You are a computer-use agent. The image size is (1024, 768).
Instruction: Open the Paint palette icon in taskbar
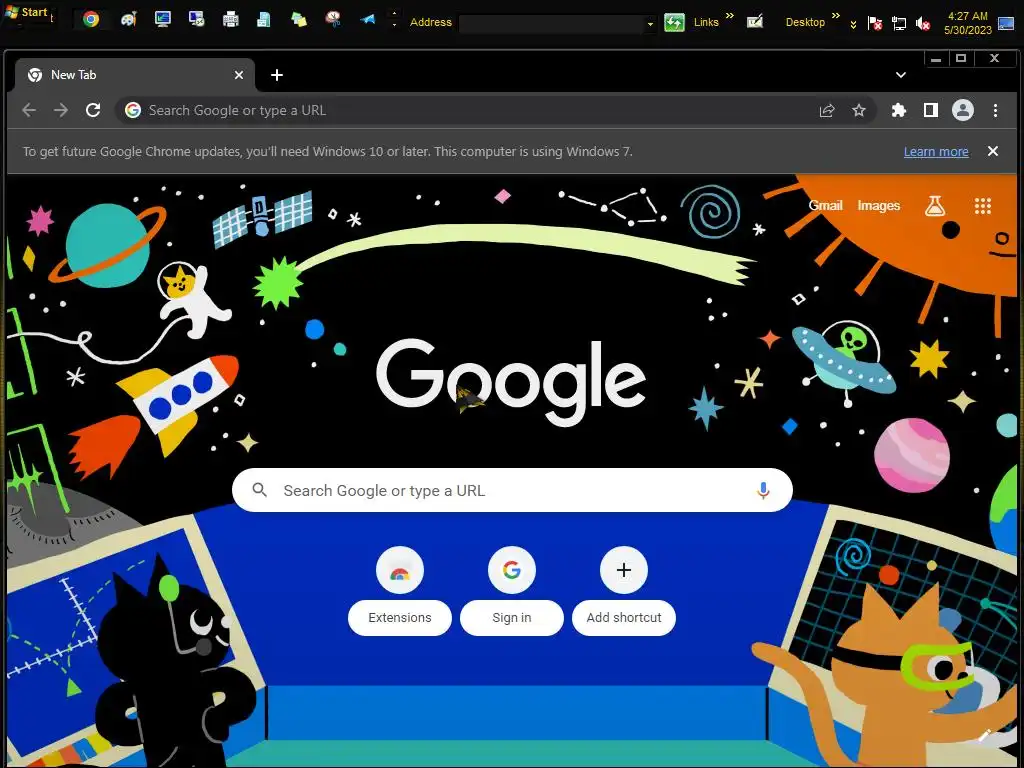click(128, 20)
